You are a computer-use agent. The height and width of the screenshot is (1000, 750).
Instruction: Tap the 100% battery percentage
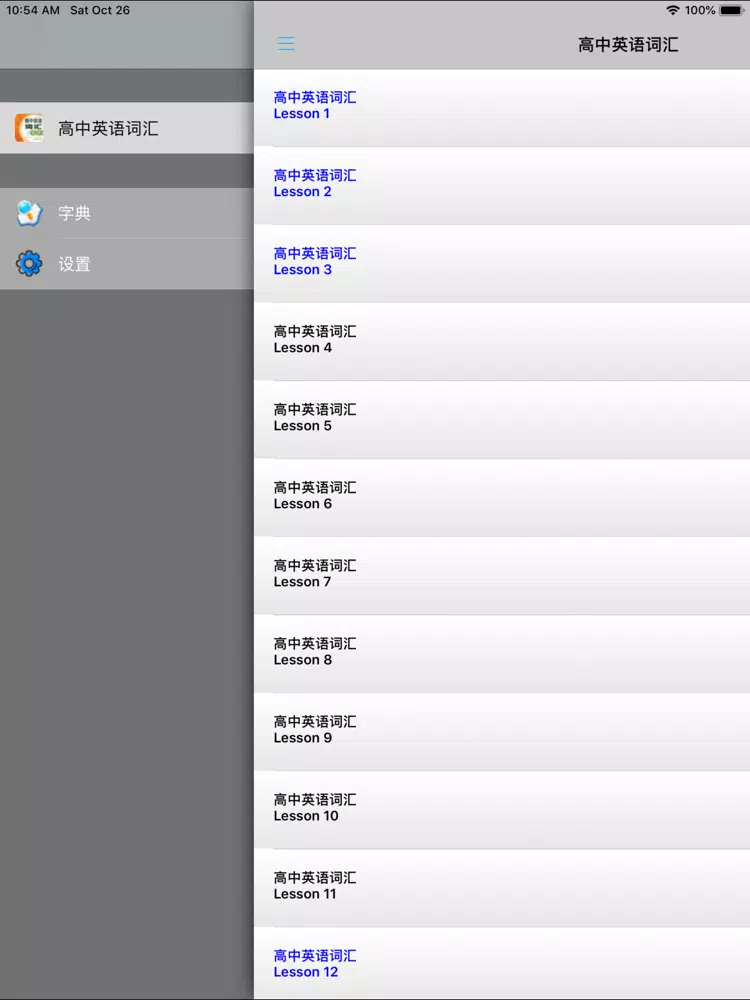tap(700, 10)
